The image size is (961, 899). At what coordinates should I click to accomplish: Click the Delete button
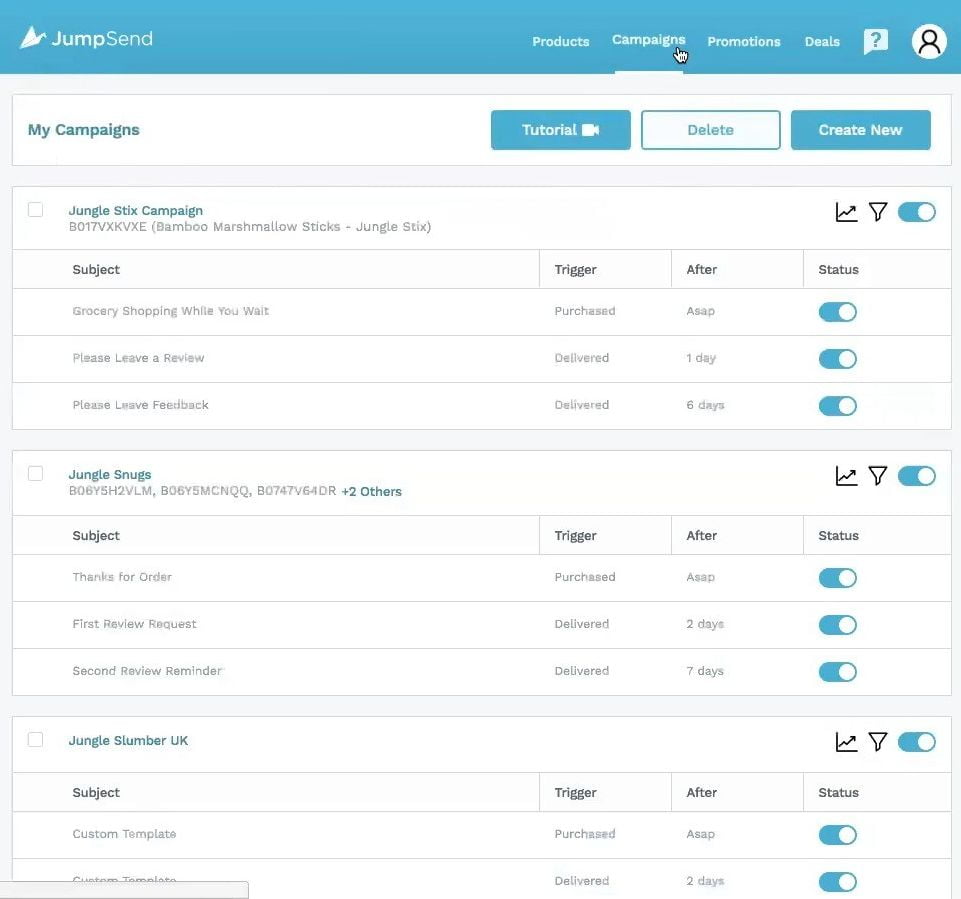pyautogui.click(x=710, y=130)
